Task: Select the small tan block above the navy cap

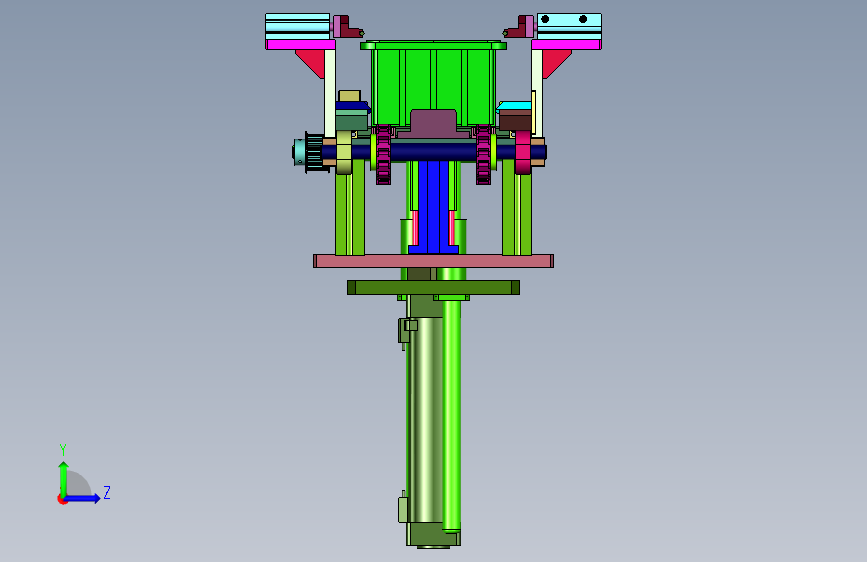Action: 349,96
